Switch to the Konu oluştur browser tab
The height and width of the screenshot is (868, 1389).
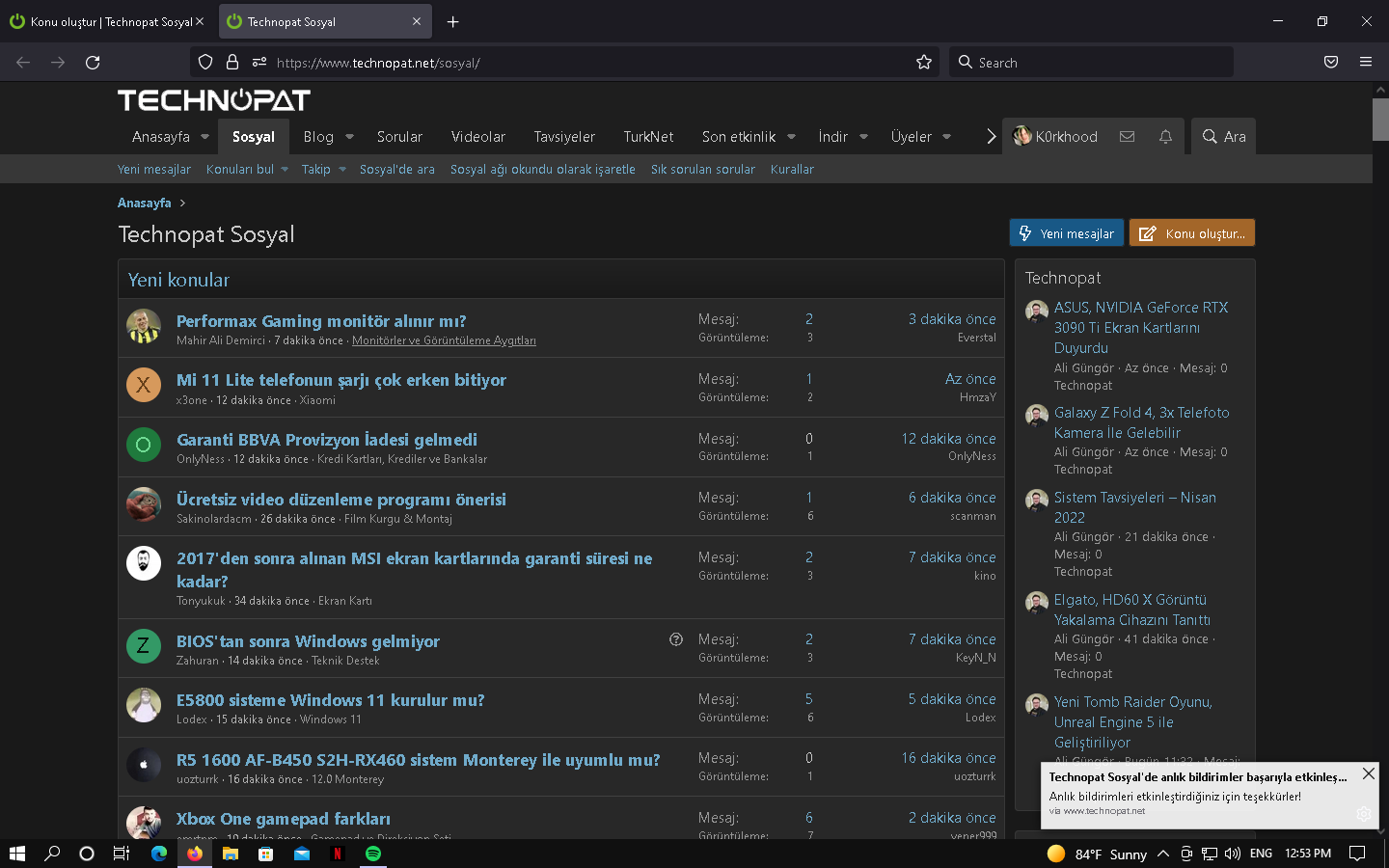[107, 21]
